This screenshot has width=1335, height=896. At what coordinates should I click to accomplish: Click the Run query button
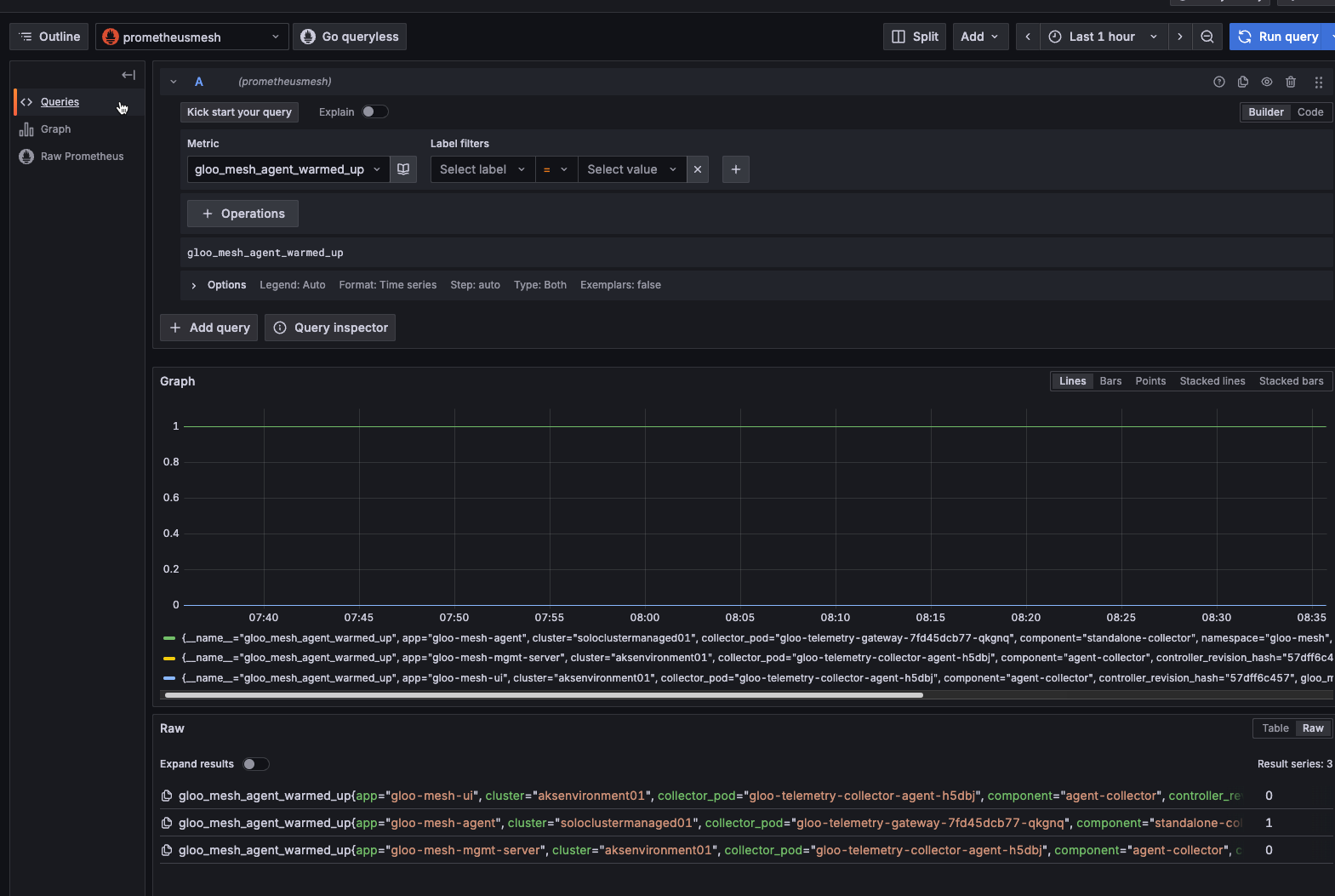[x=1280, y=37]
